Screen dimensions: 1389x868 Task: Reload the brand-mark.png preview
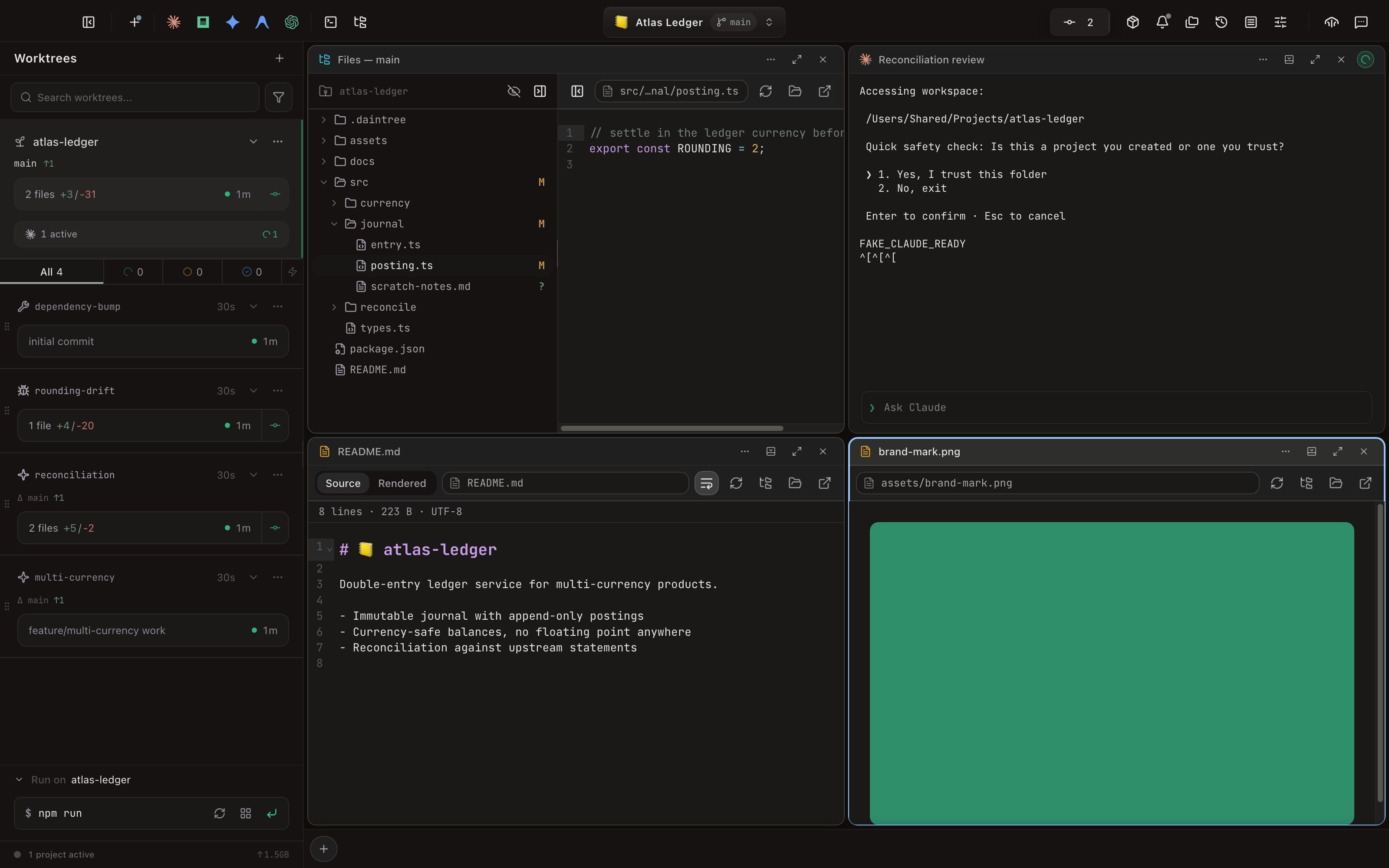point(1277,483)
